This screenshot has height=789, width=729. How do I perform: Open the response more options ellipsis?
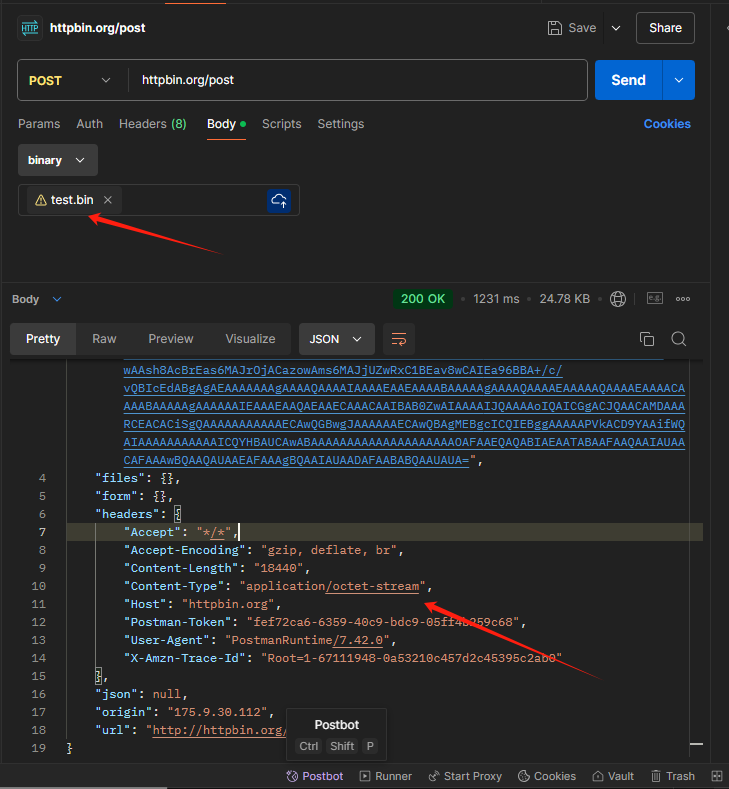coord(683,299)
